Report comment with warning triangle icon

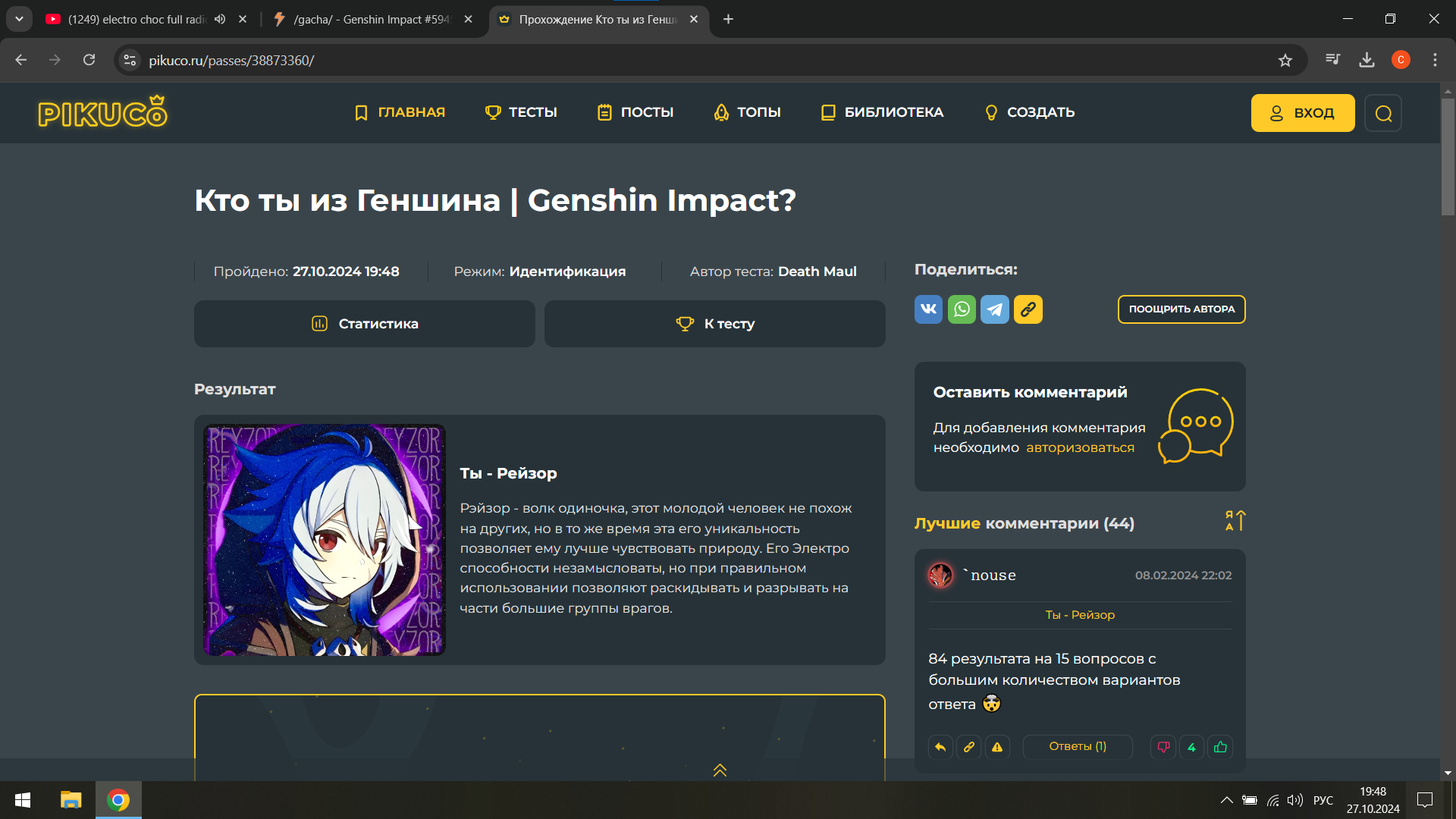coord(997,747)
